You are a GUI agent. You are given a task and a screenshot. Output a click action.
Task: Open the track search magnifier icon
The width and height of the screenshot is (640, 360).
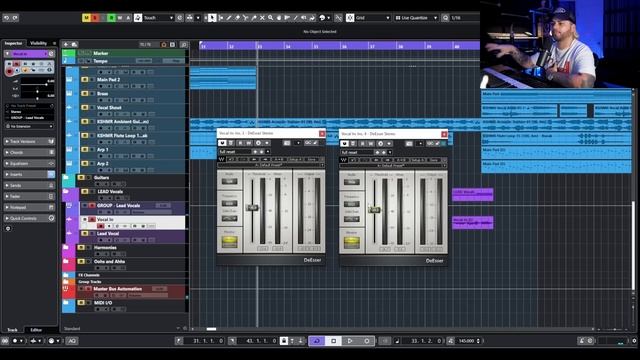point(184,44)
